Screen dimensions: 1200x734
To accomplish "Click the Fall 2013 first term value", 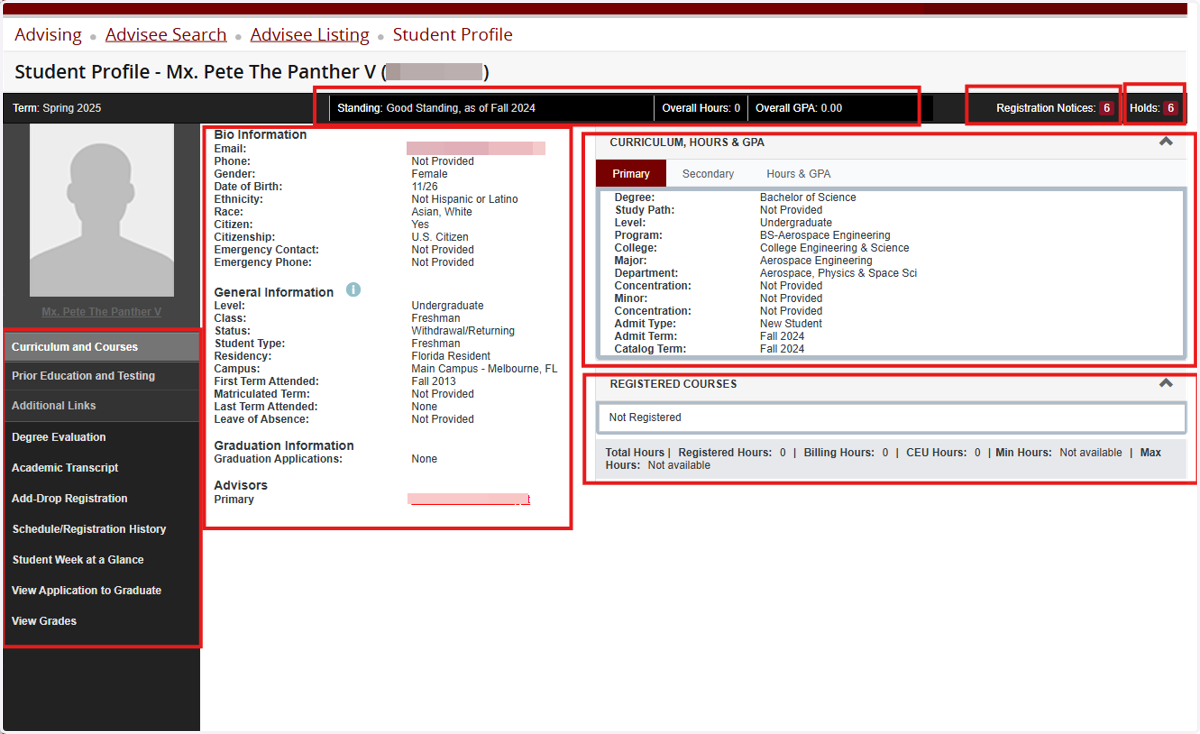I will [433, 382].
